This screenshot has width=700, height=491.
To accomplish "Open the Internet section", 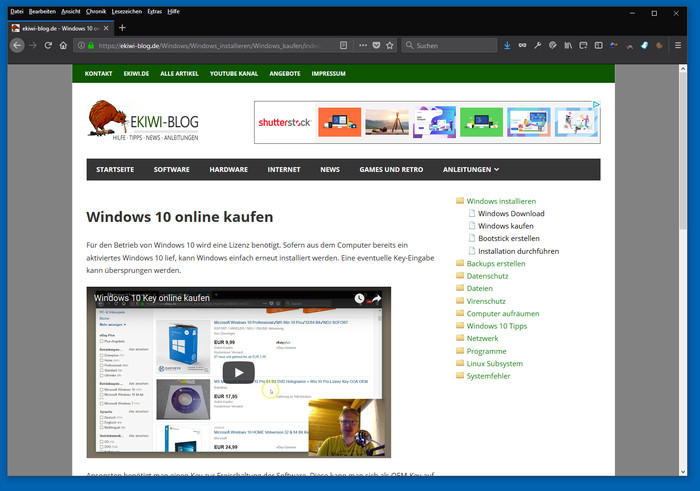I will 283,170.
